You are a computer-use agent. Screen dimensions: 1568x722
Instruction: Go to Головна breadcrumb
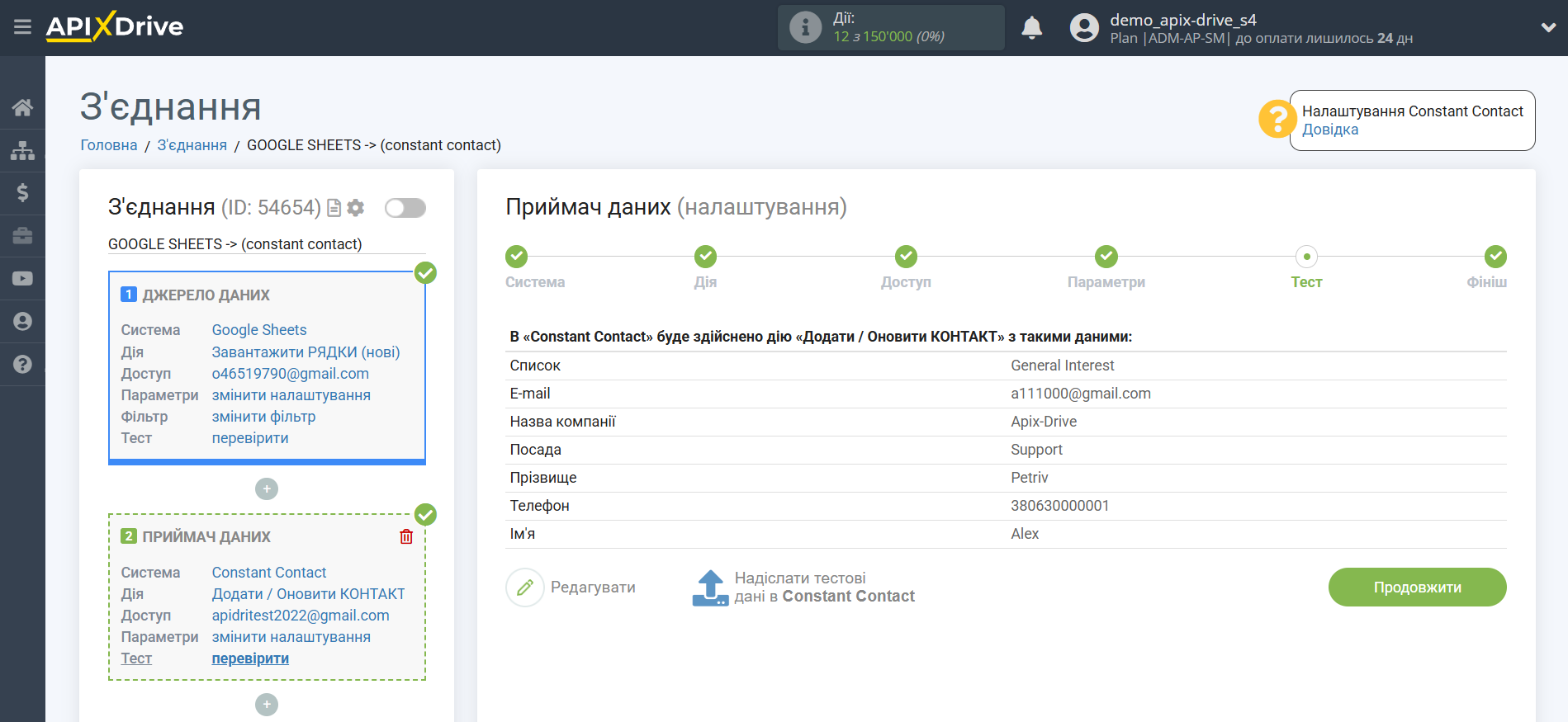[109, 145]
